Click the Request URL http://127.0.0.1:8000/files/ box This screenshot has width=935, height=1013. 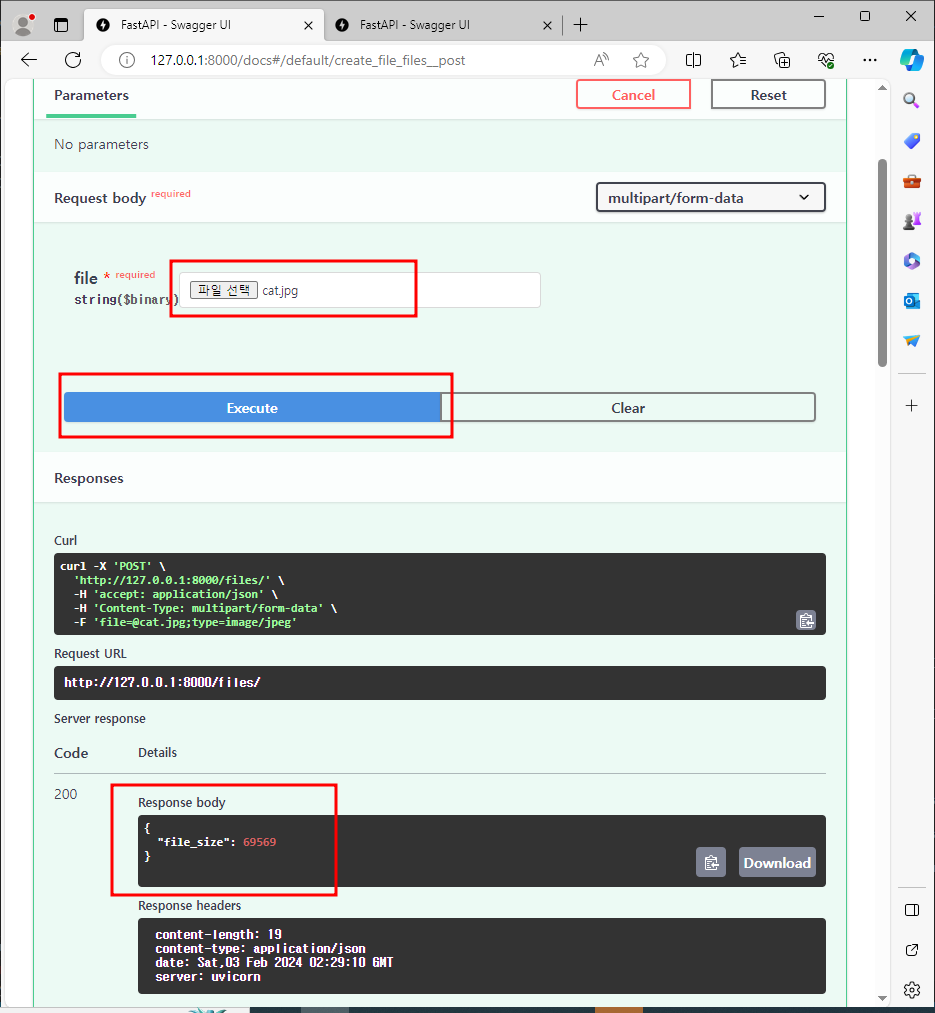[439, 683]
